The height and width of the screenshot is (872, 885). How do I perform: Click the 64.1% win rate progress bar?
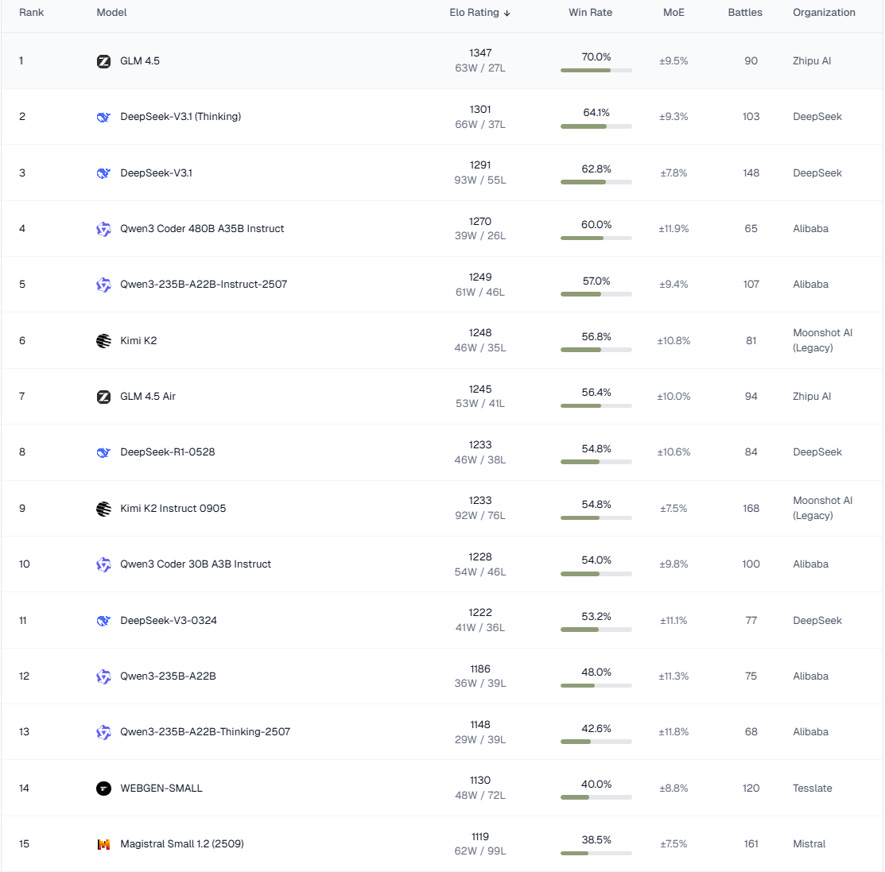click(596, 126)
